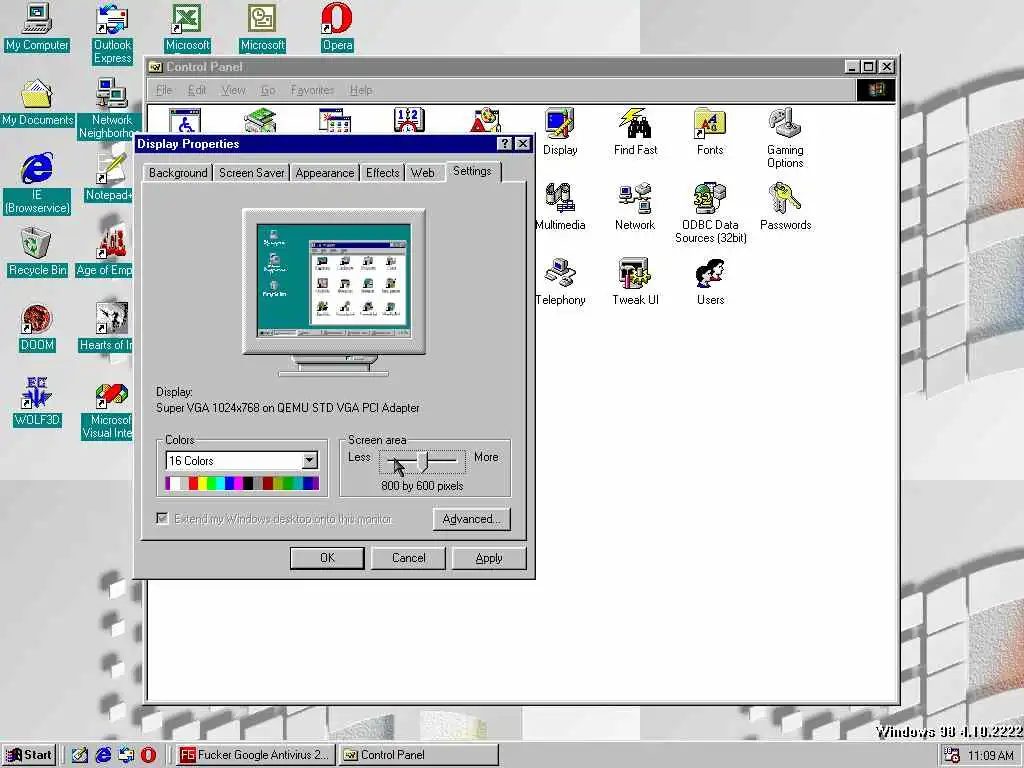Open the Telephony icon

pyautogui.click(x=560, y=282)
